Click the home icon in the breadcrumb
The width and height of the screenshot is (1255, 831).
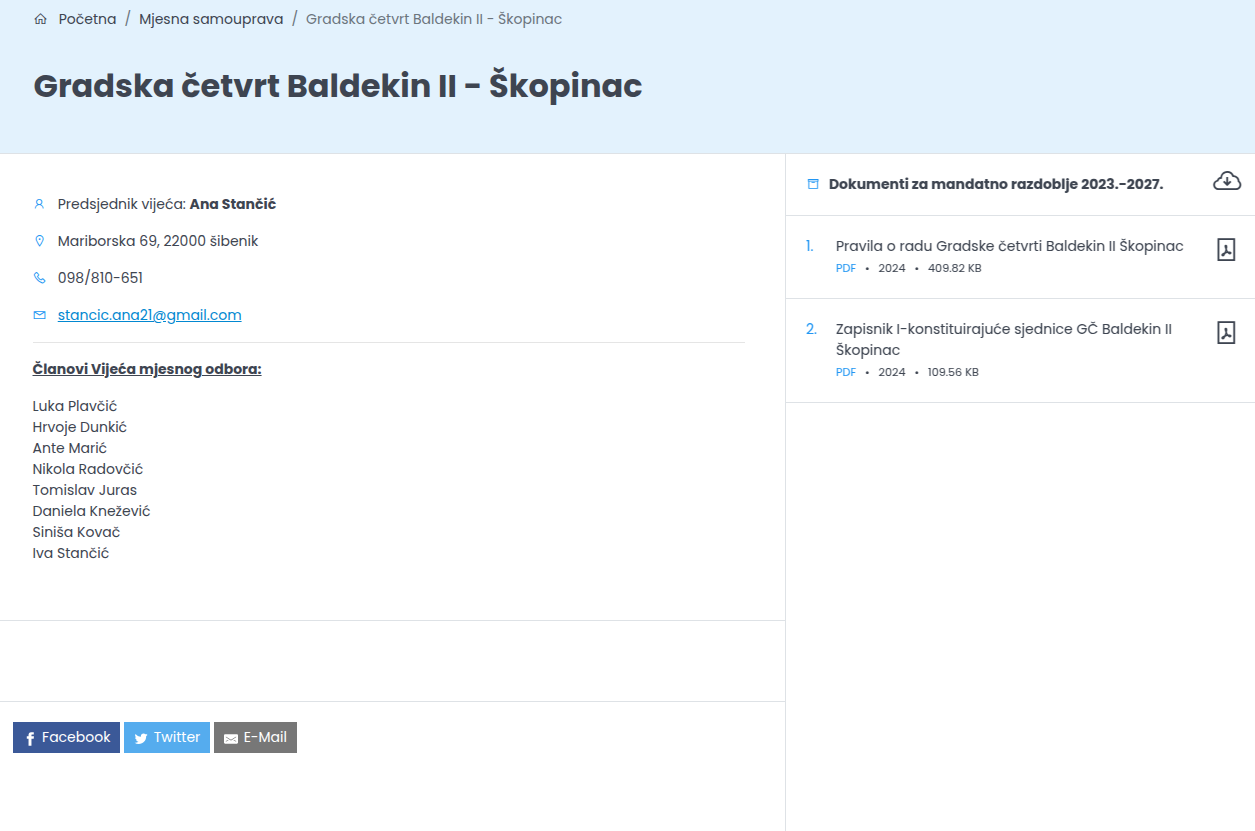tap(40, 19)
